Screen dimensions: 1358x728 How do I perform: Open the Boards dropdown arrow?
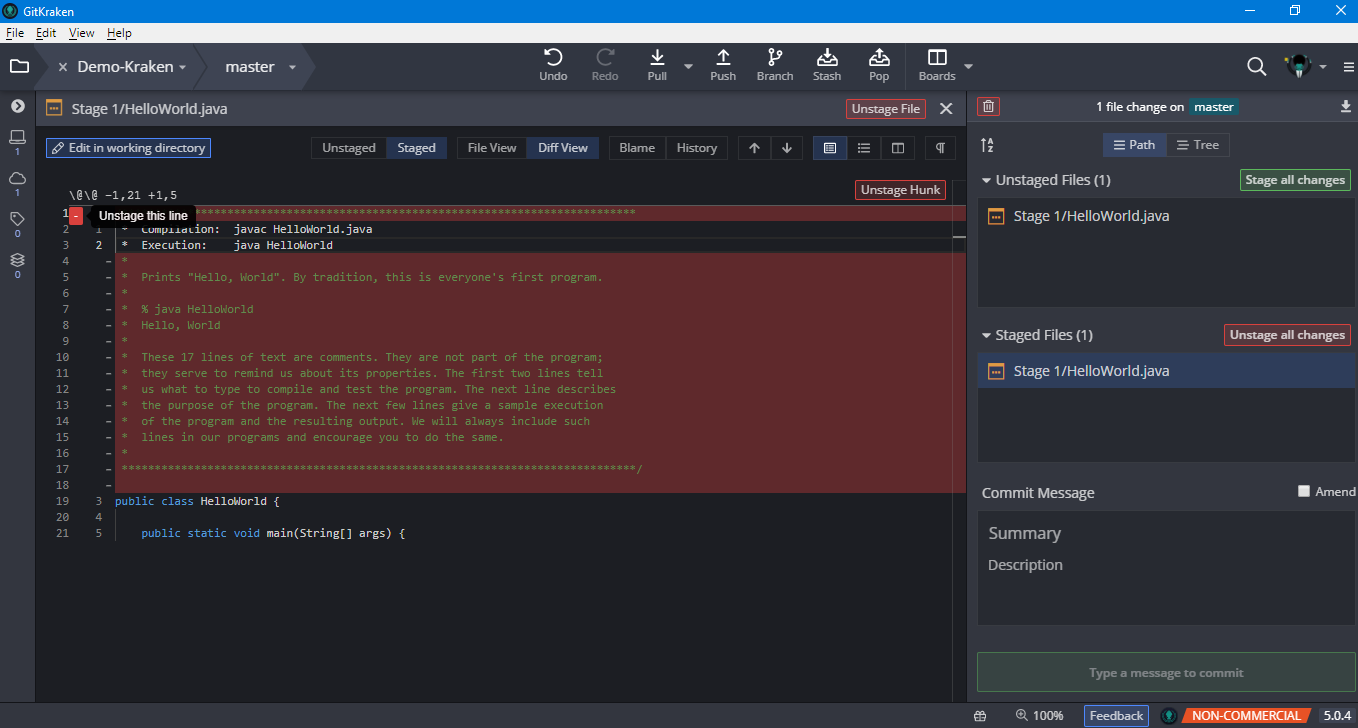click(967, 67)
